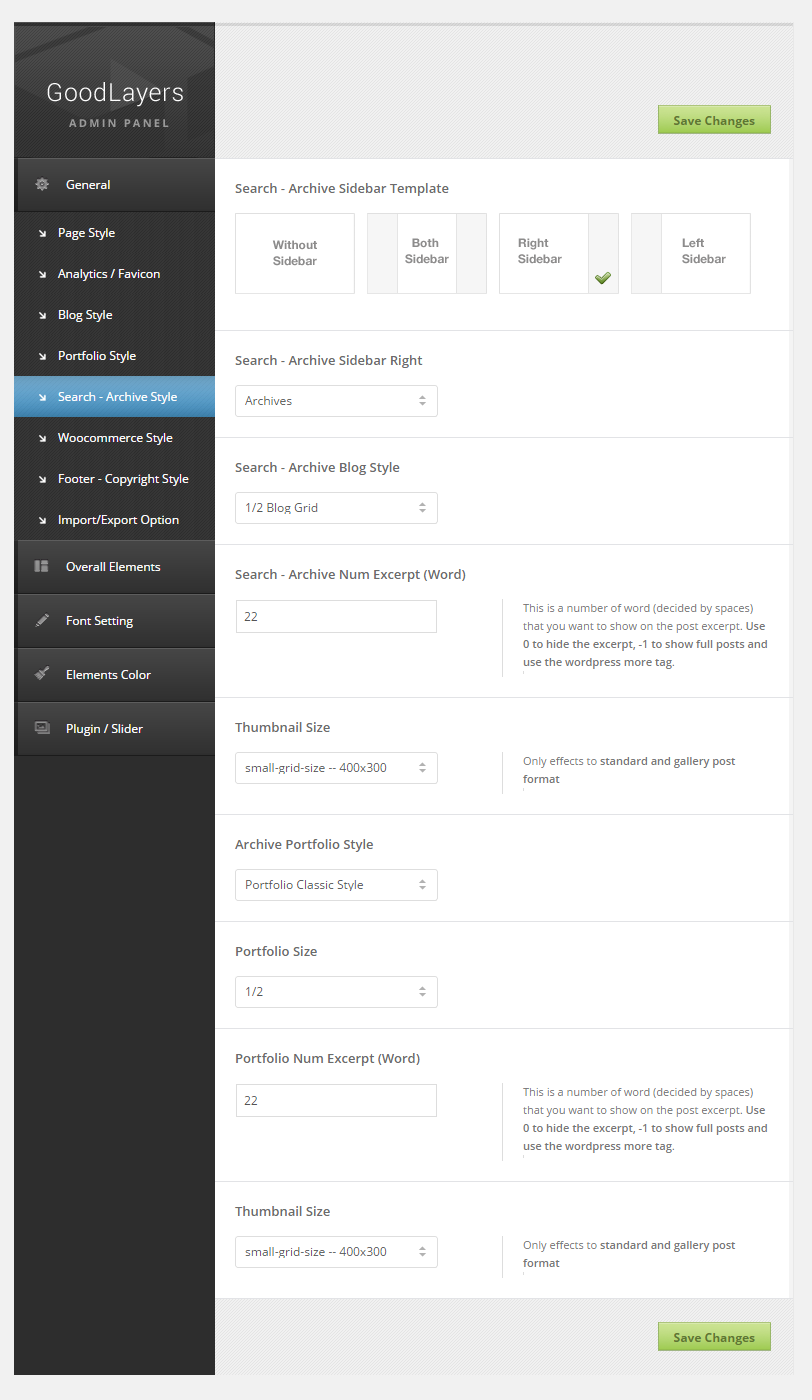Click the arrow icon beside Blog Style
Image resolution: width=812 pixels, height=1400 pixels.
42,315
